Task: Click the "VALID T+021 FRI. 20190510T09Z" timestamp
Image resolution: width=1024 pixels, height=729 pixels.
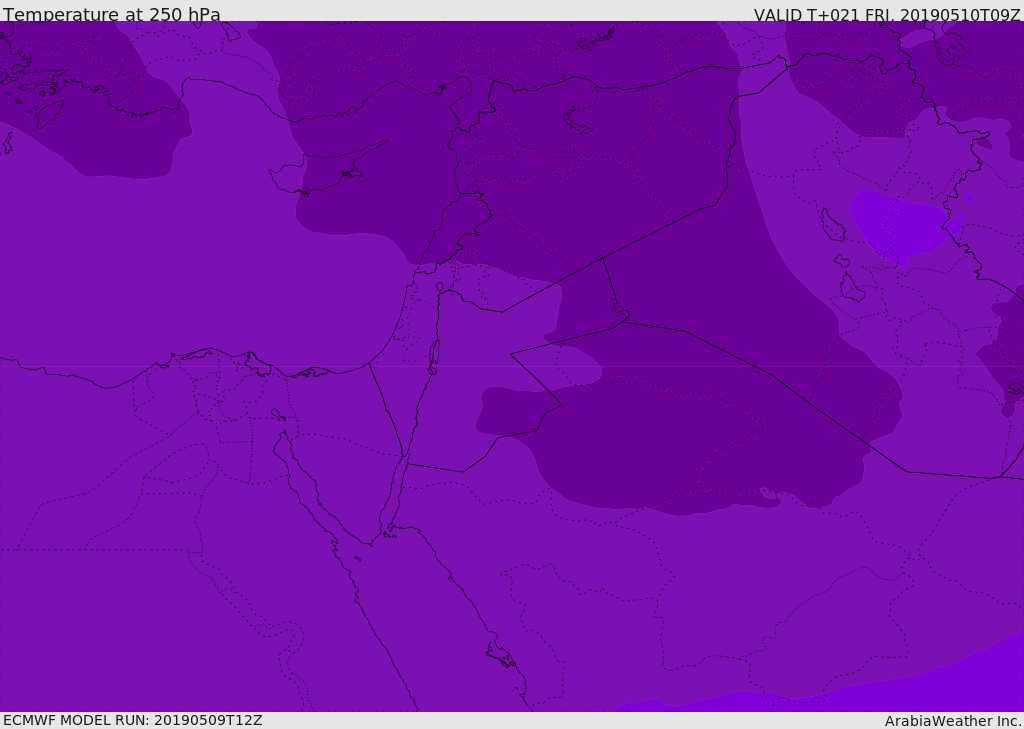Action: click(x=886, y=15)
